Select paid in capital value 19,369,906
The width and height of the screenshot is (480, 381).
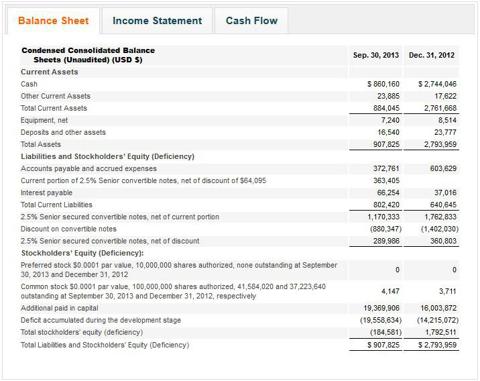tap(381, 308)
